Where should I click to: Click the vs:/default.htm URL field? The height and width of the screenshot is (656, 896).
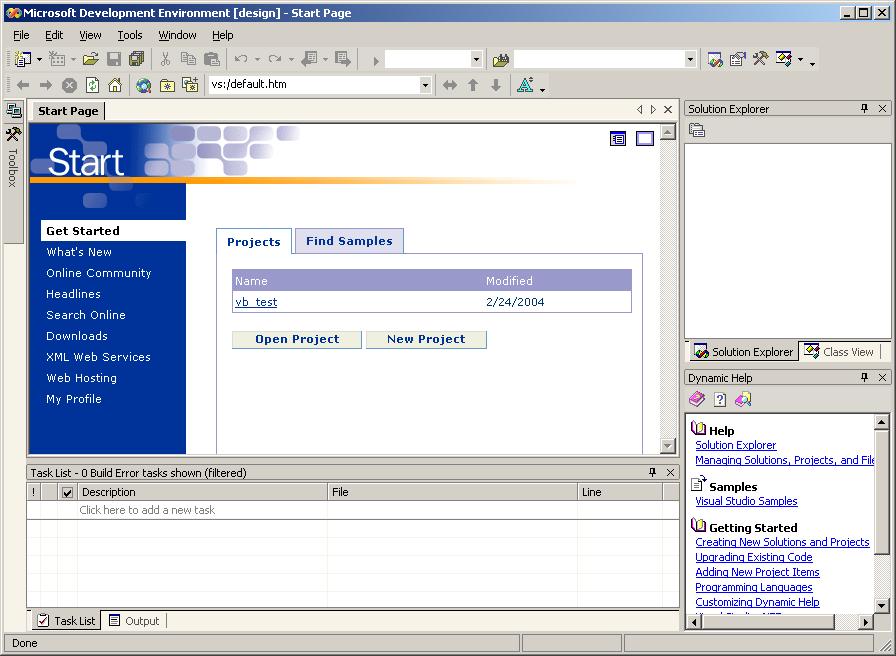(314, 85)
